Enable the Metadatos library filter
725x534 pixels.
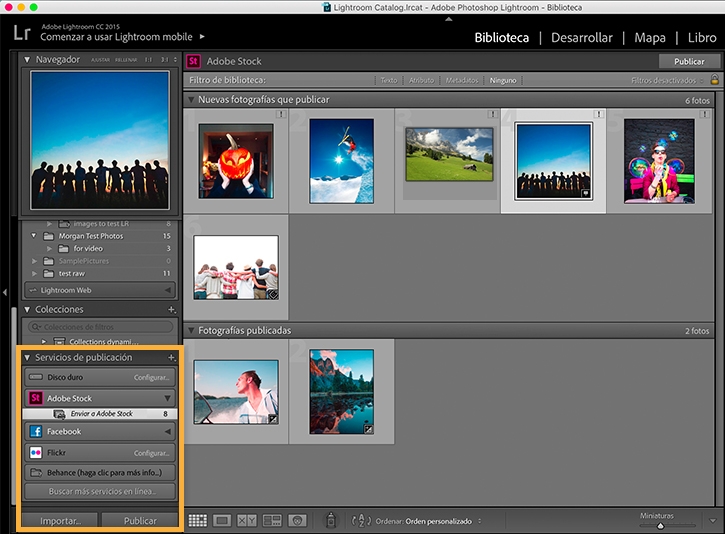[461, 80]
